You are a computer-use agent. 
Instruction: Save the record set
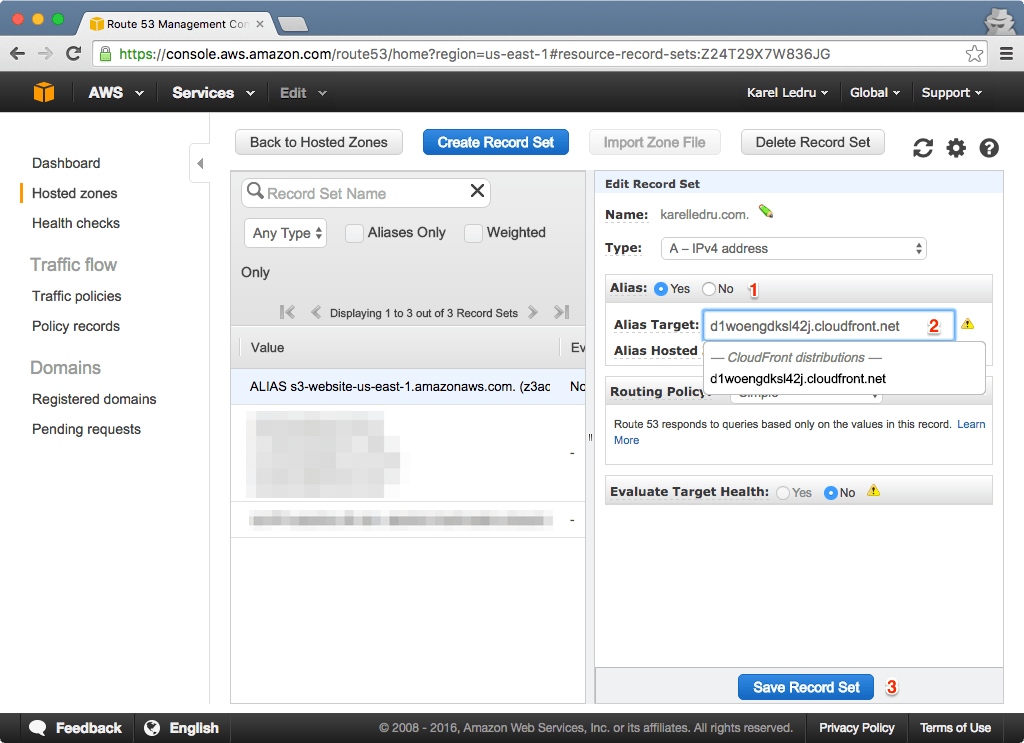click(x=805, y=687)
